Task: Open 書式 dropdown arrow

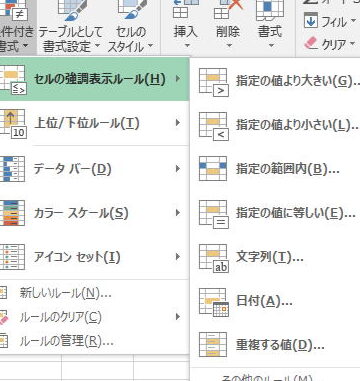Action: (270, 45)
